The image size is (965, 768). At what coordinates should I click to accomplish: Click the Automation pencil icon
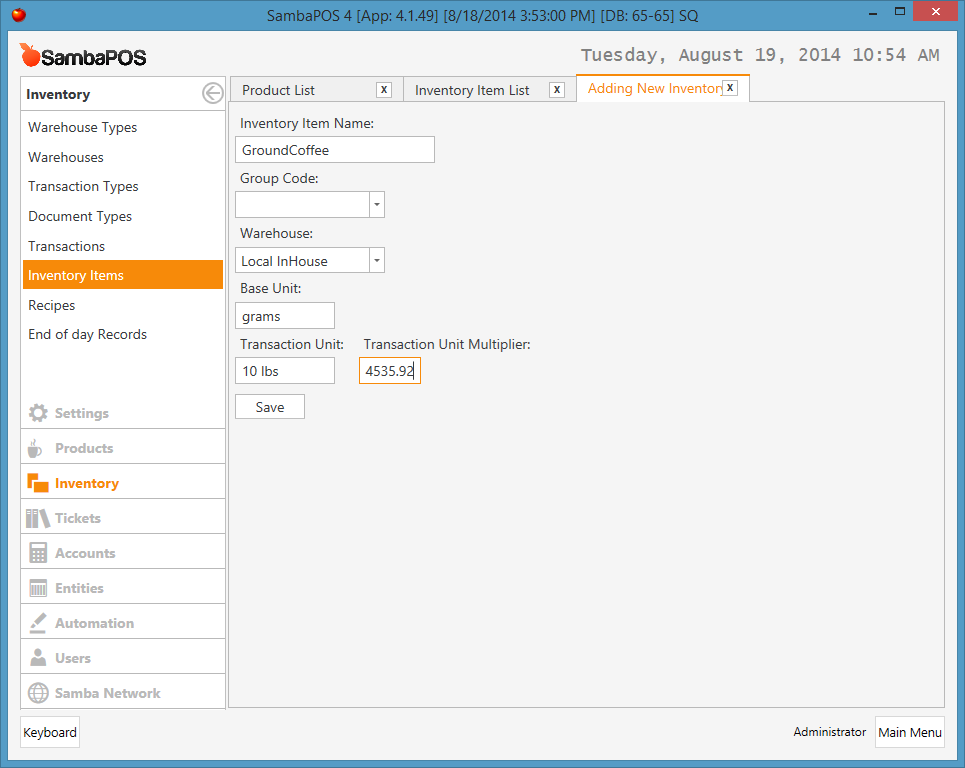point(38,623)
